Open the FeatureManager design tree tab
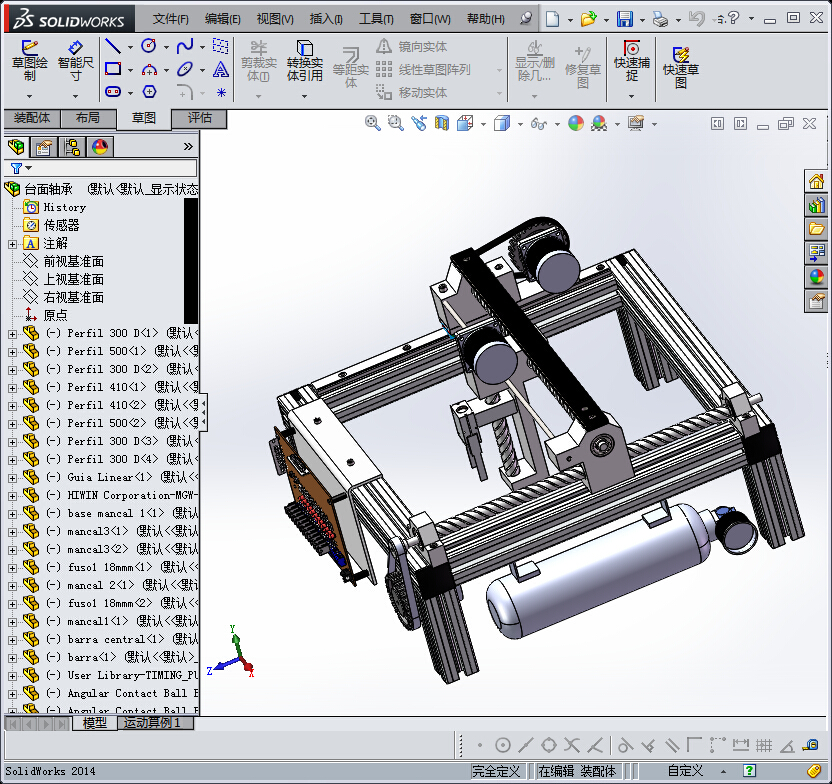832x784 pixels. click(x=16, y=146)
